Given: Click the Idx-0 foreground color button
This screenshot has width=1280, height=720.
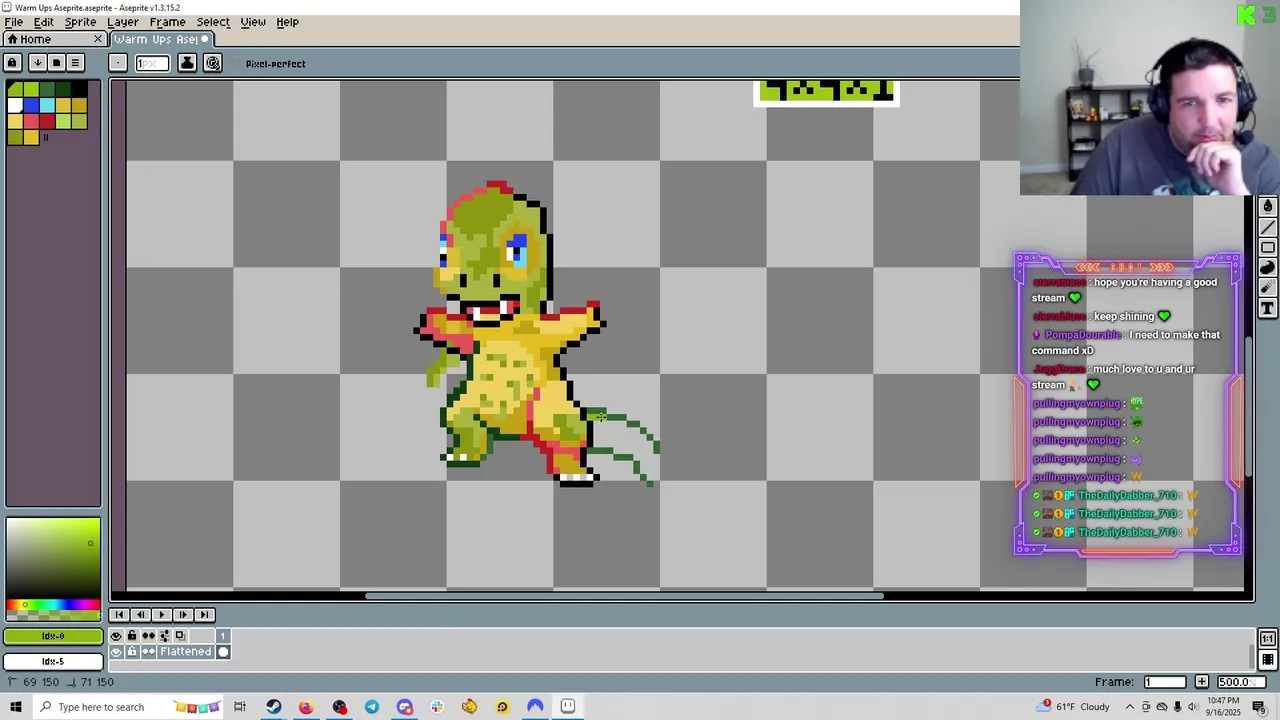Looking at the screenshot, I should point(53,636).
